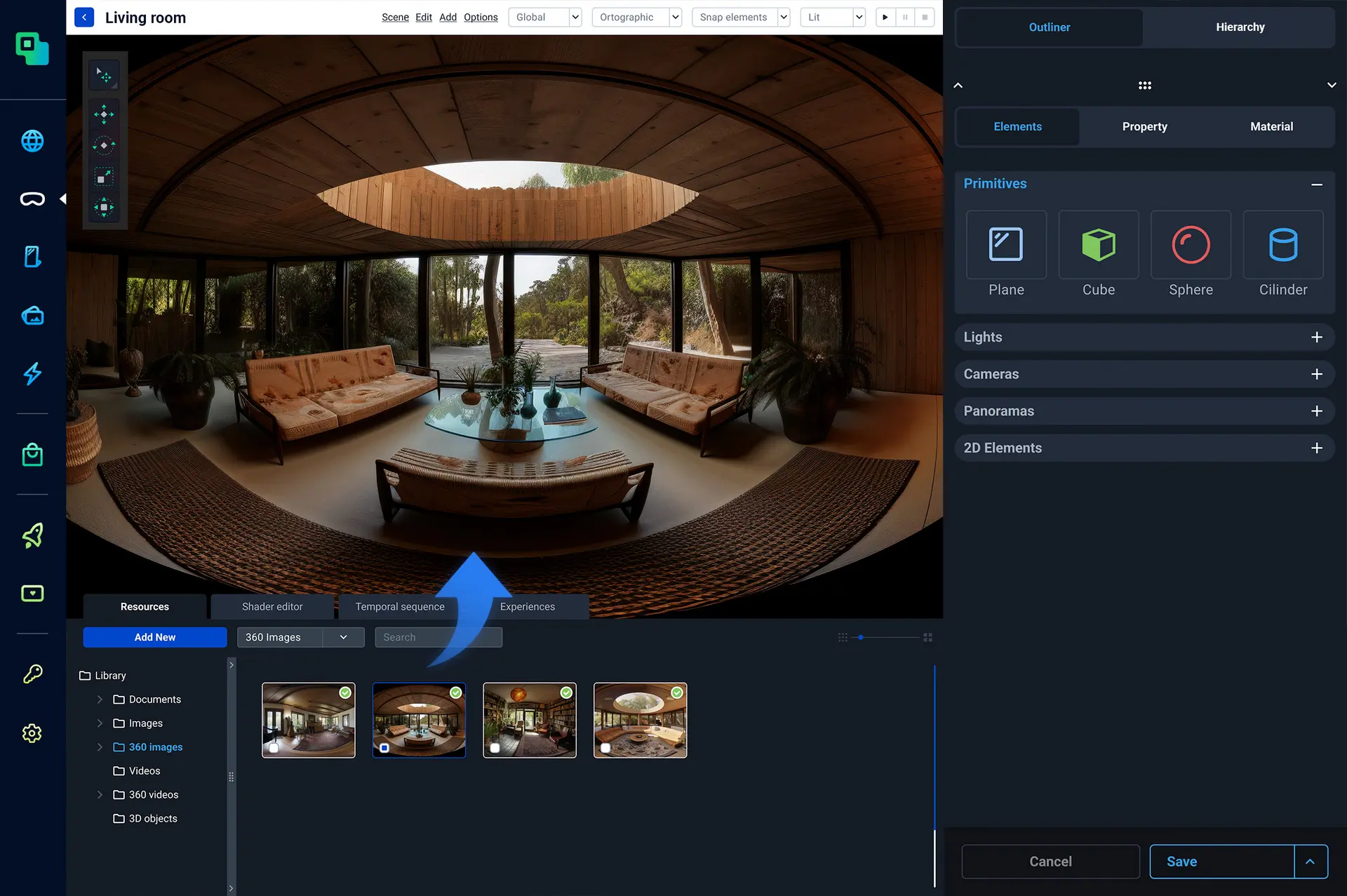This screenshot has width=1347, height=896.
Task: Adjust the thumbnail size slider
Action: pyautogui.click(x=861, y=637)
